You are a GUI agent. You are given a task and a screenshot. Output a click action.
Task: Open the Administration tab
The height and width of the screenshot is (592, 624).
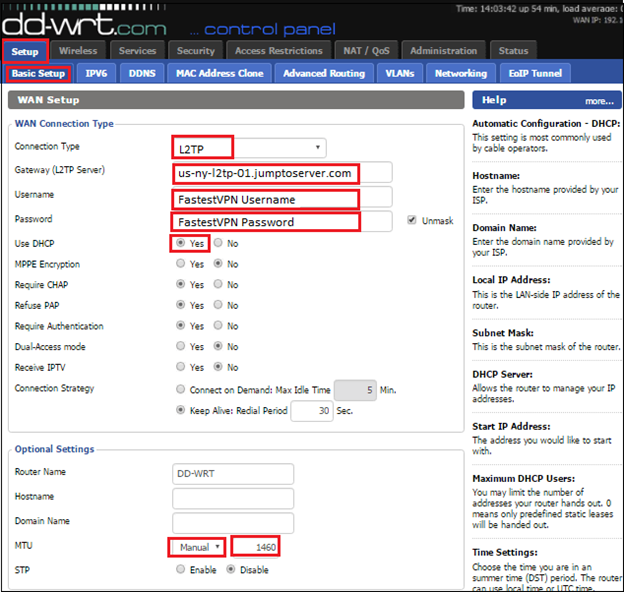(443, 51)
